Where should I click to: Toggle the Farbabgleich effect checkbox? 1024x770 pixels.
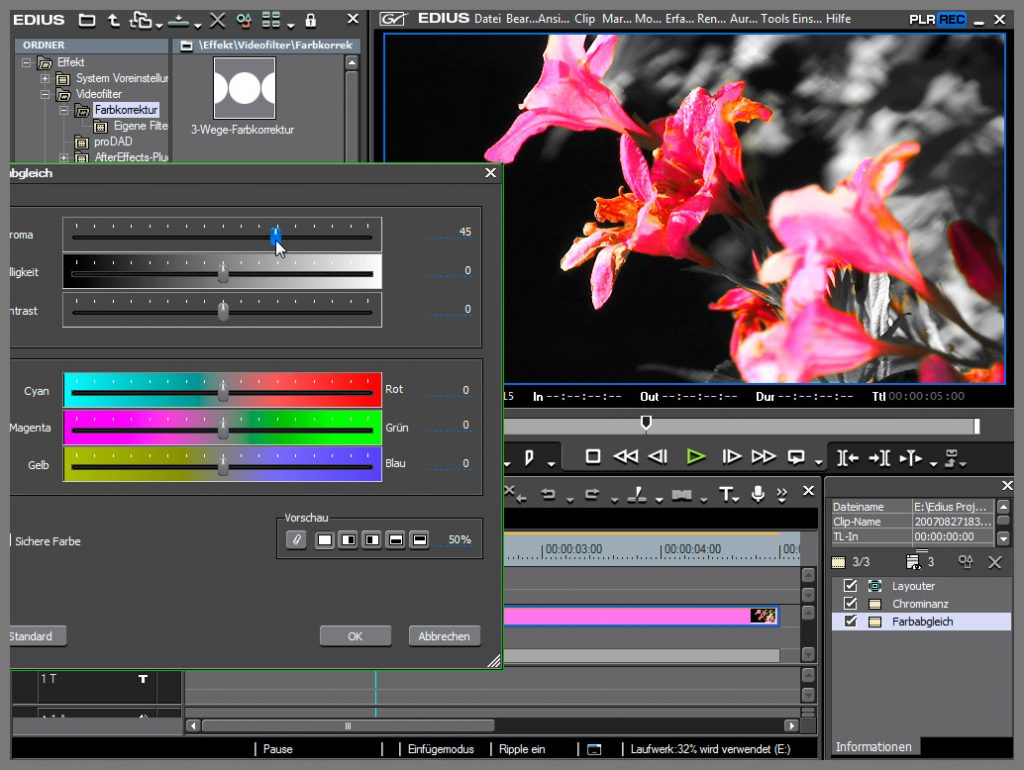coord(851,622)
